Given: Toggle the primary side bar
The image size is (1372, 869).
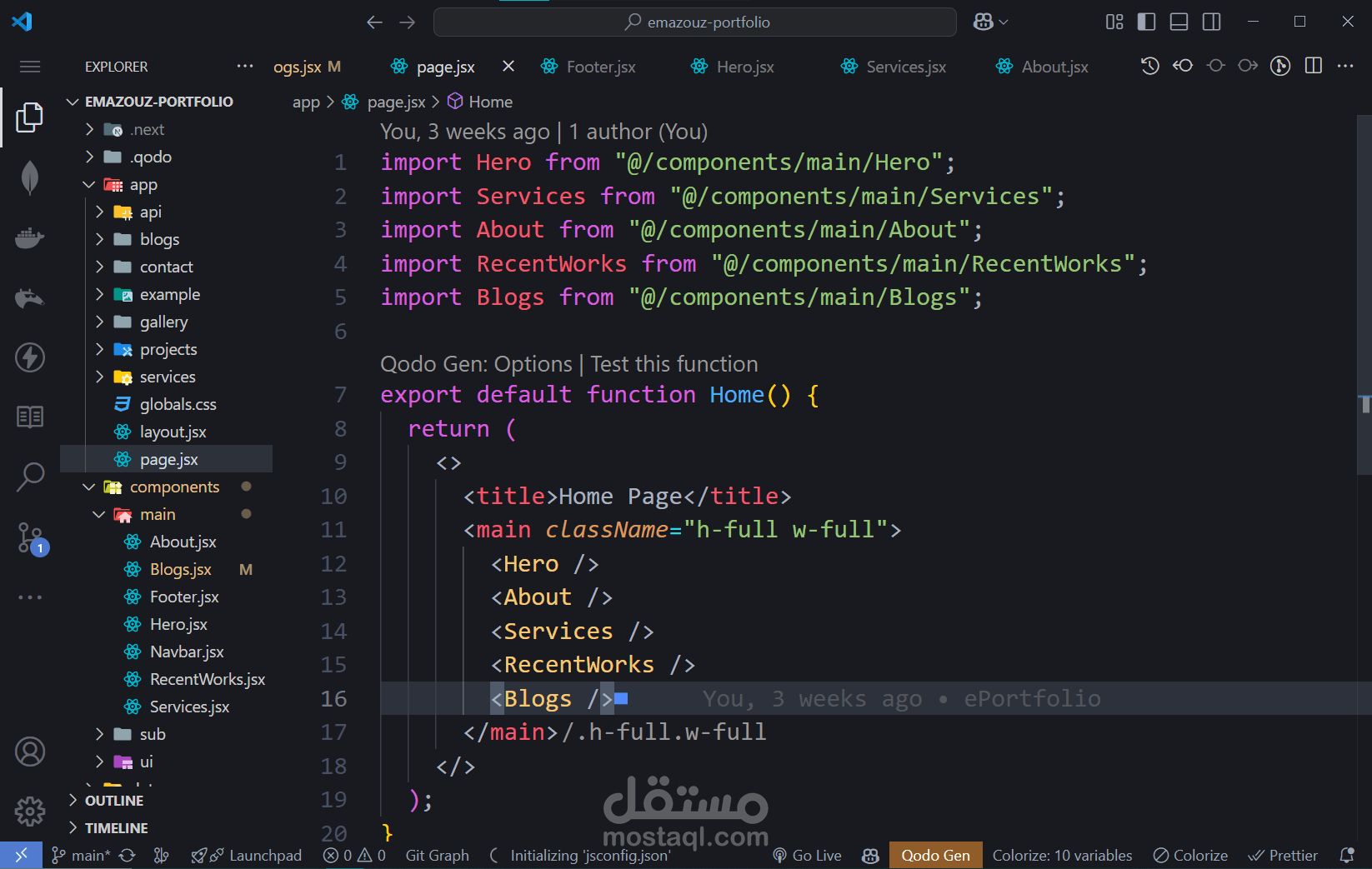Looking at the screenshot, I should [1147, 22].
